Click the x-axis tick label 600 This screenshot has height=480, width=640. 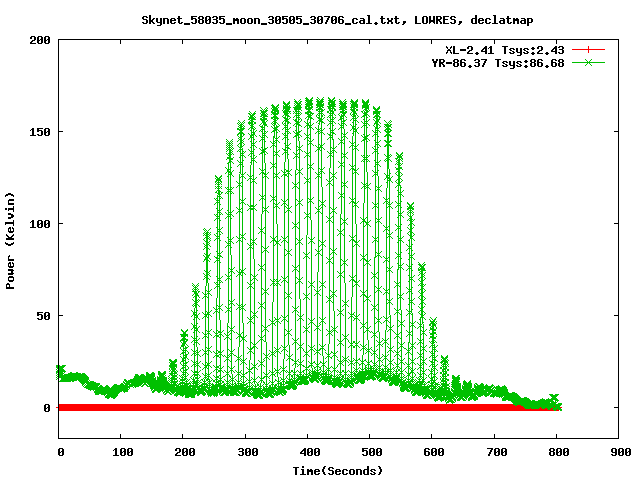434,452
